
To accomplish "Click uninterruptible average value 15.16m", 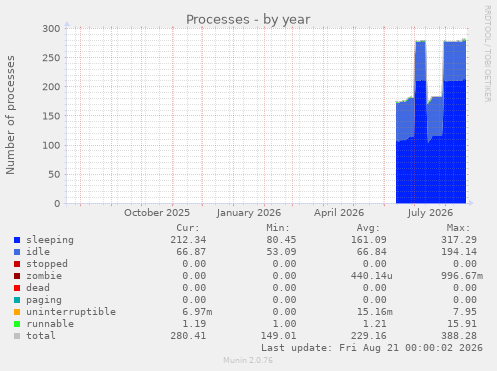I will (x=375, y=312).
